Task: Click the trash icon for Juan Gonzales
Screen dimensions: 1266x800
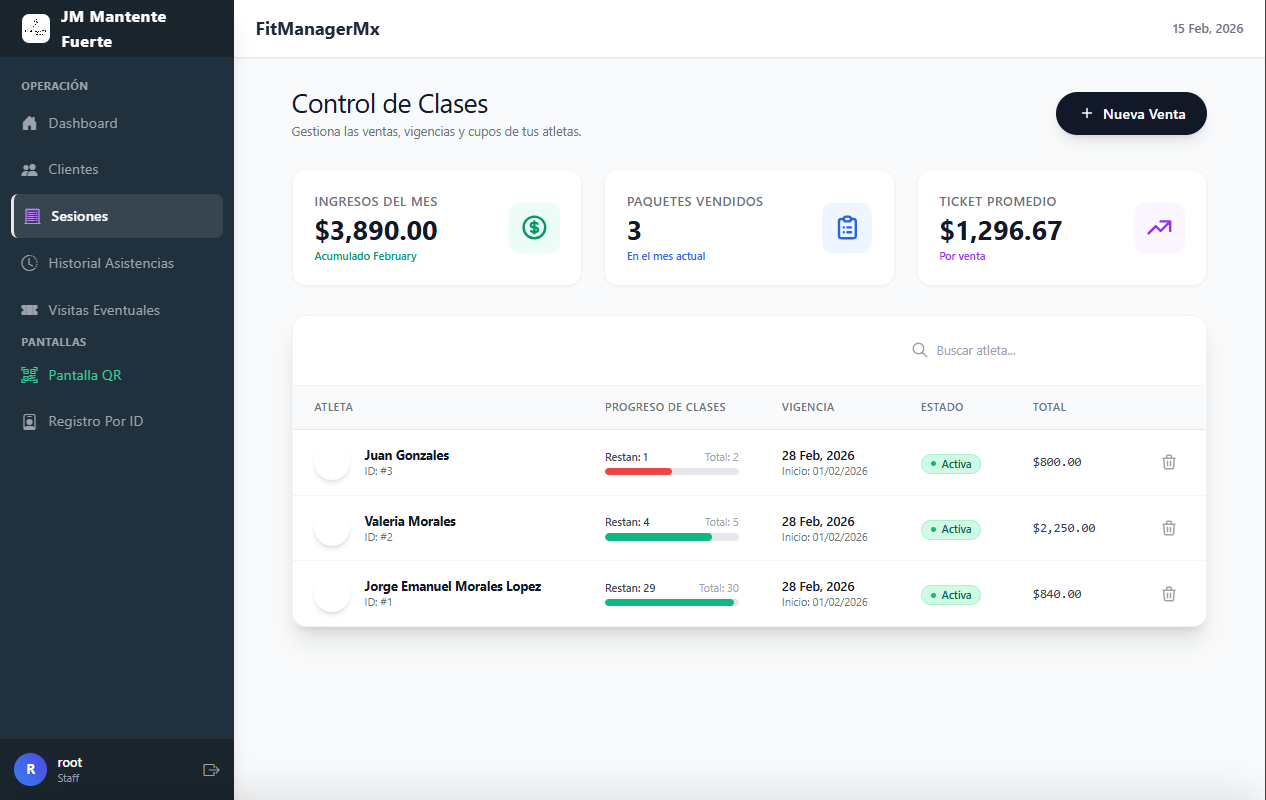Action: click(x=1168, y=462)
